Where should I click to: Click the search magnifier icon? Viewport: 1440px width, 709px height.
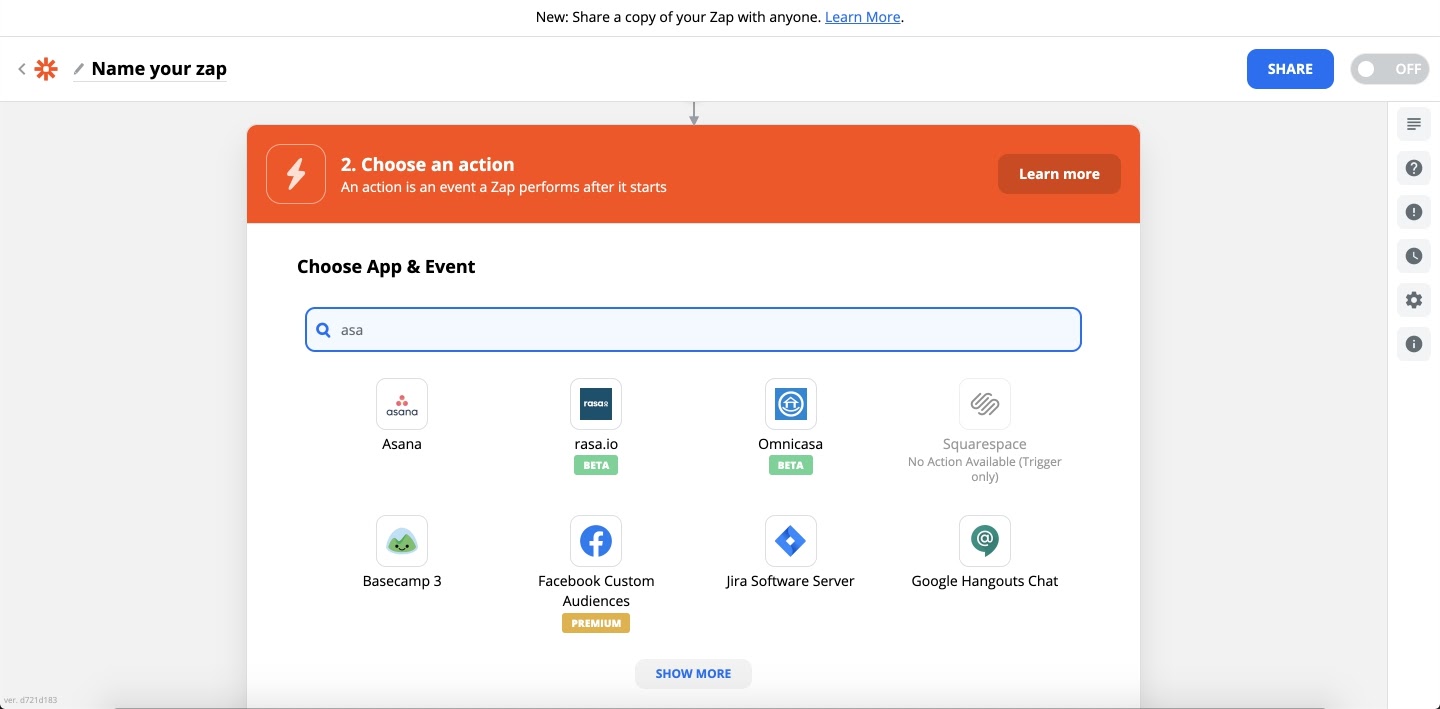click(x=324, y=329)
